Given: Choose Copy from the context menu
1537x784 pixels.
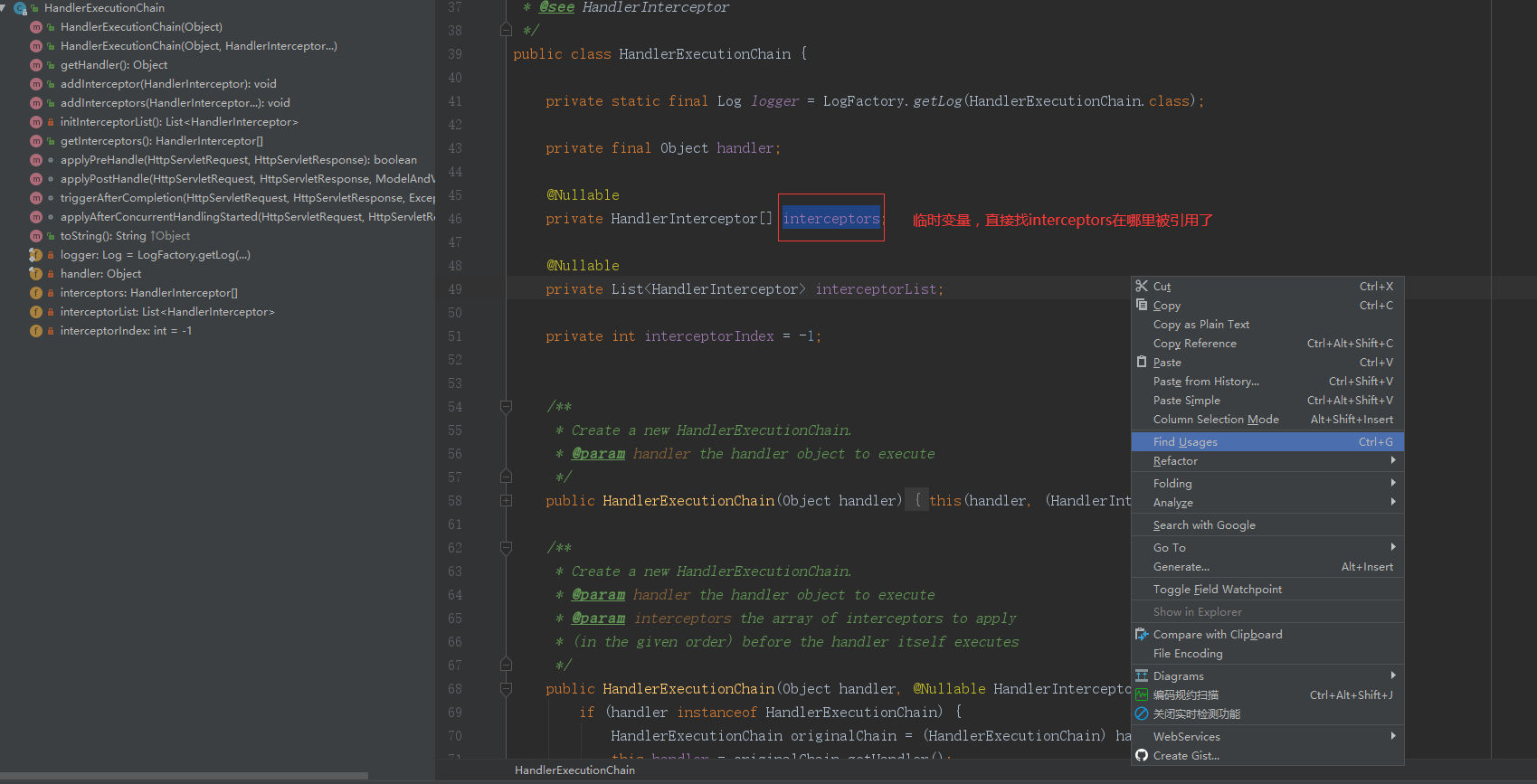Looking at the screenshot, I should 1267,306.
